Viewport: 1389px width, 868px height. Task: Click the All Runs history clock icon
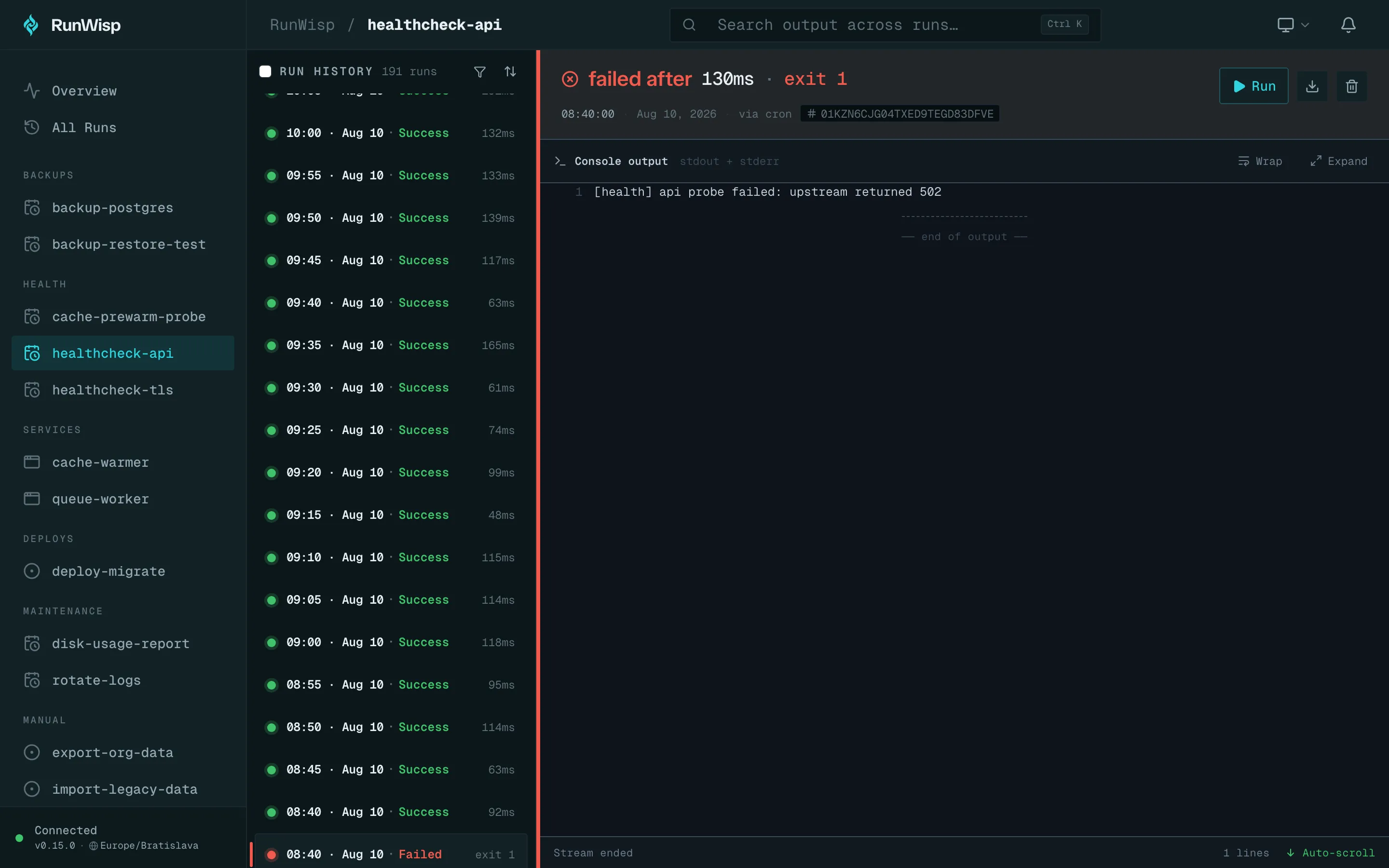(31, 127)
